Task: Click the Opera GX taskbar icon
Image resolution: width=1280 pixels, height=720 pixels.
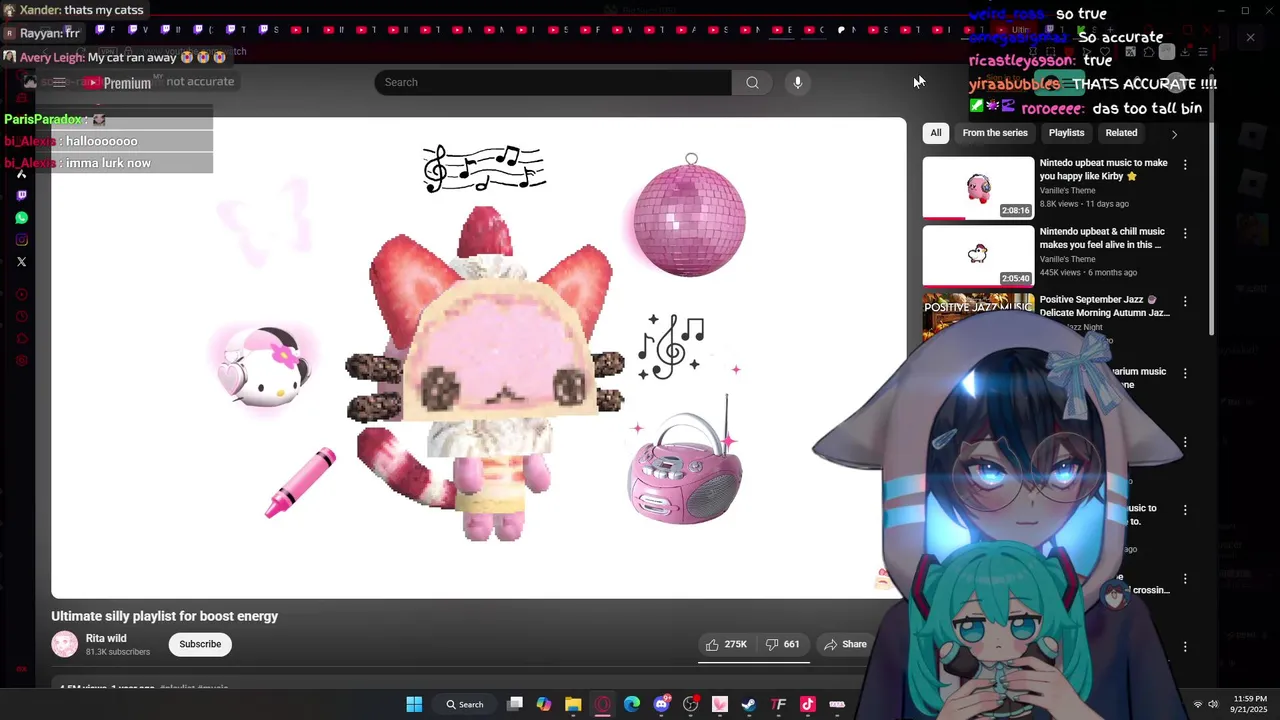Action: point(603,704)
